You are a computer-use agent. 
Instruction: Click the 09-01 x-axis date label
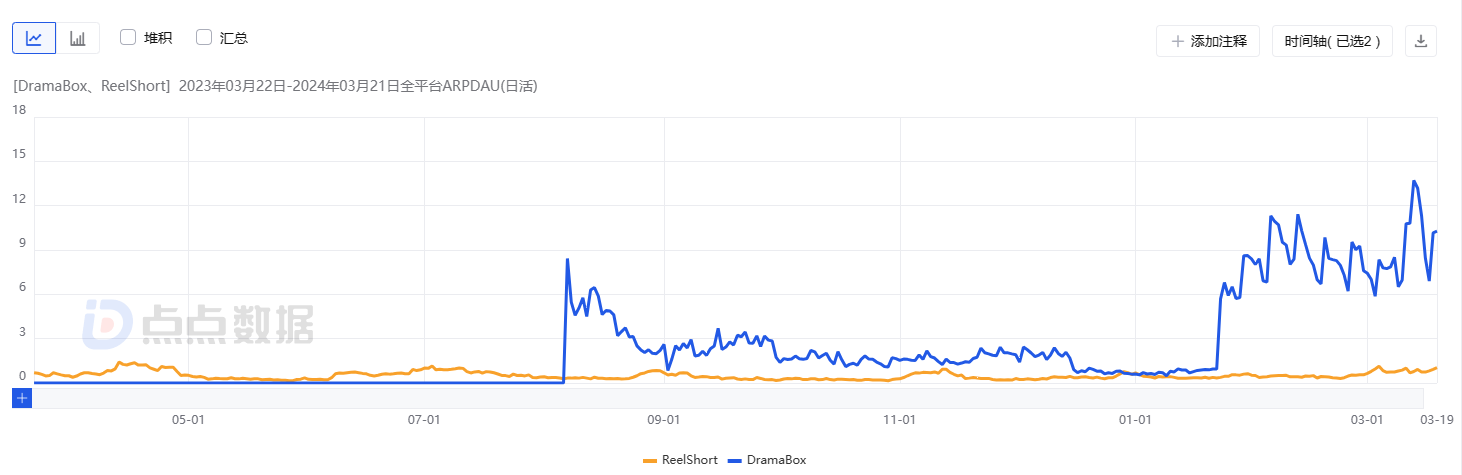coord(664,421)
